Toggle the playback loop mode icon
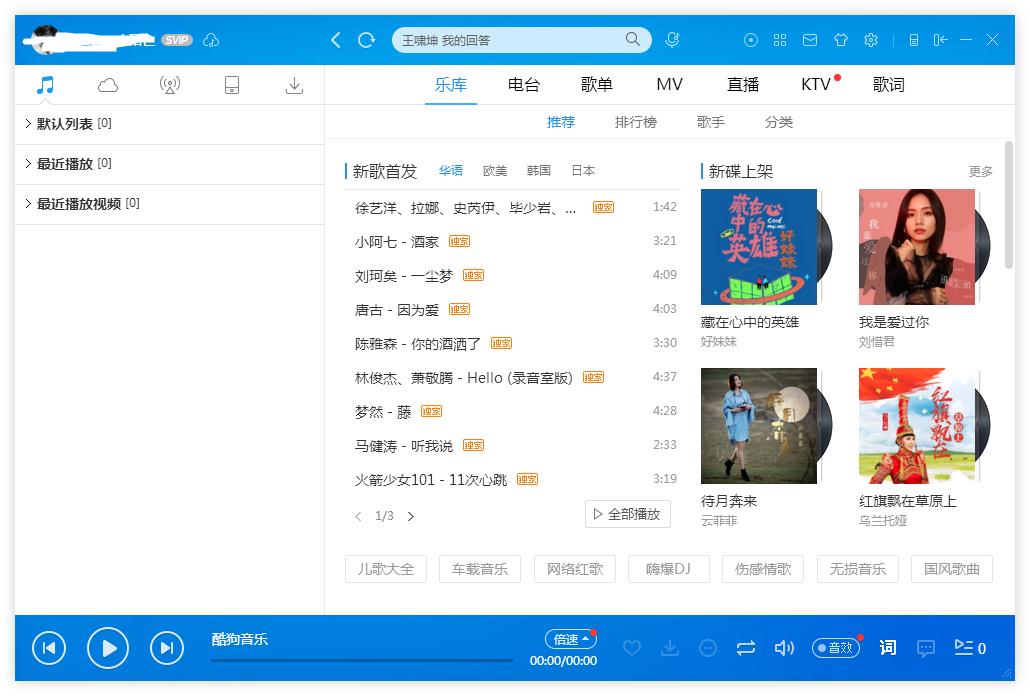 pos(746,648)
